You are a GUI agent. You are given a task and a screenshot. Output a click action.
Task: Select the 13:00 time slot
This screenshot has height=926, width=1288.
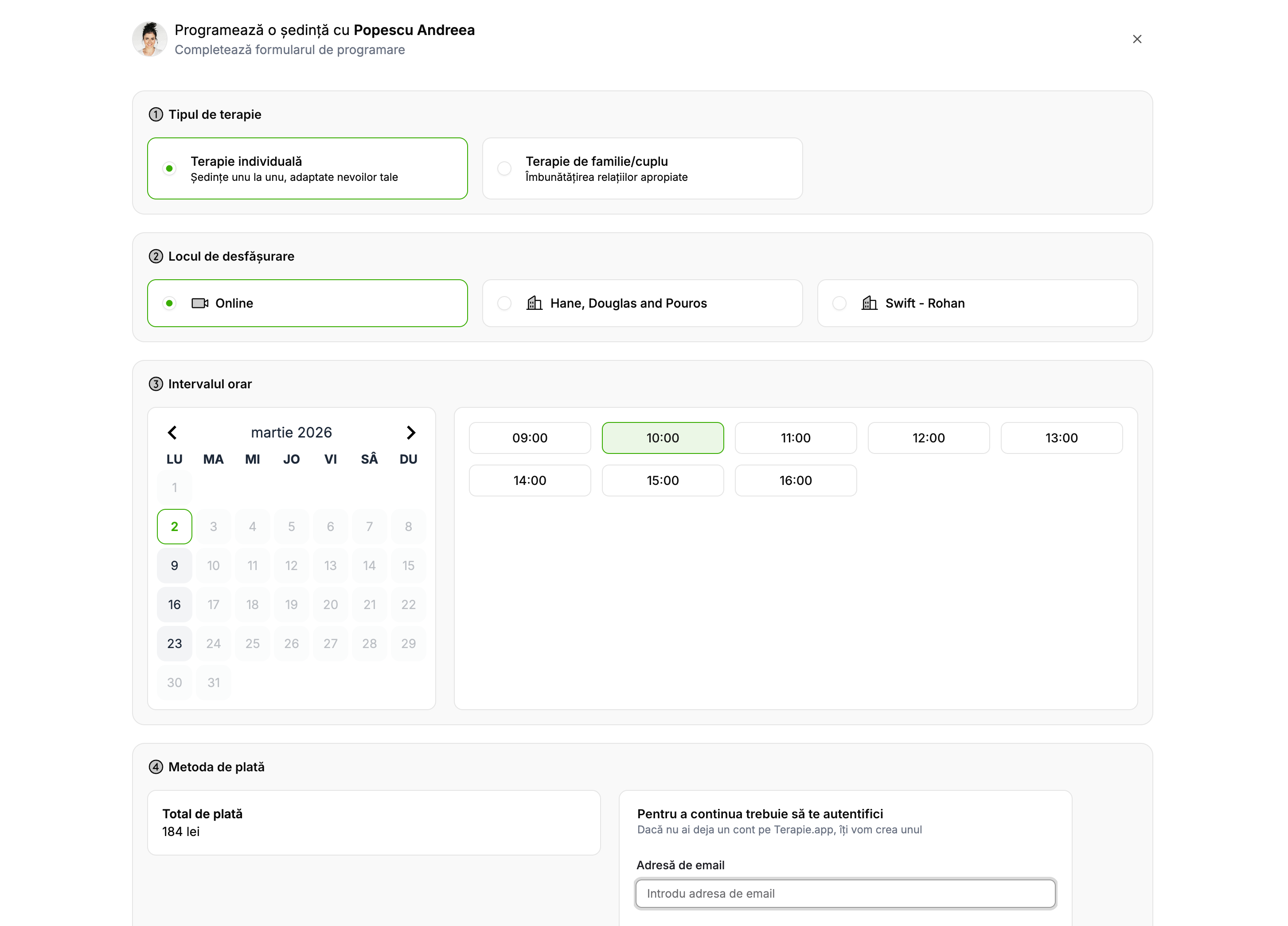1061,438
